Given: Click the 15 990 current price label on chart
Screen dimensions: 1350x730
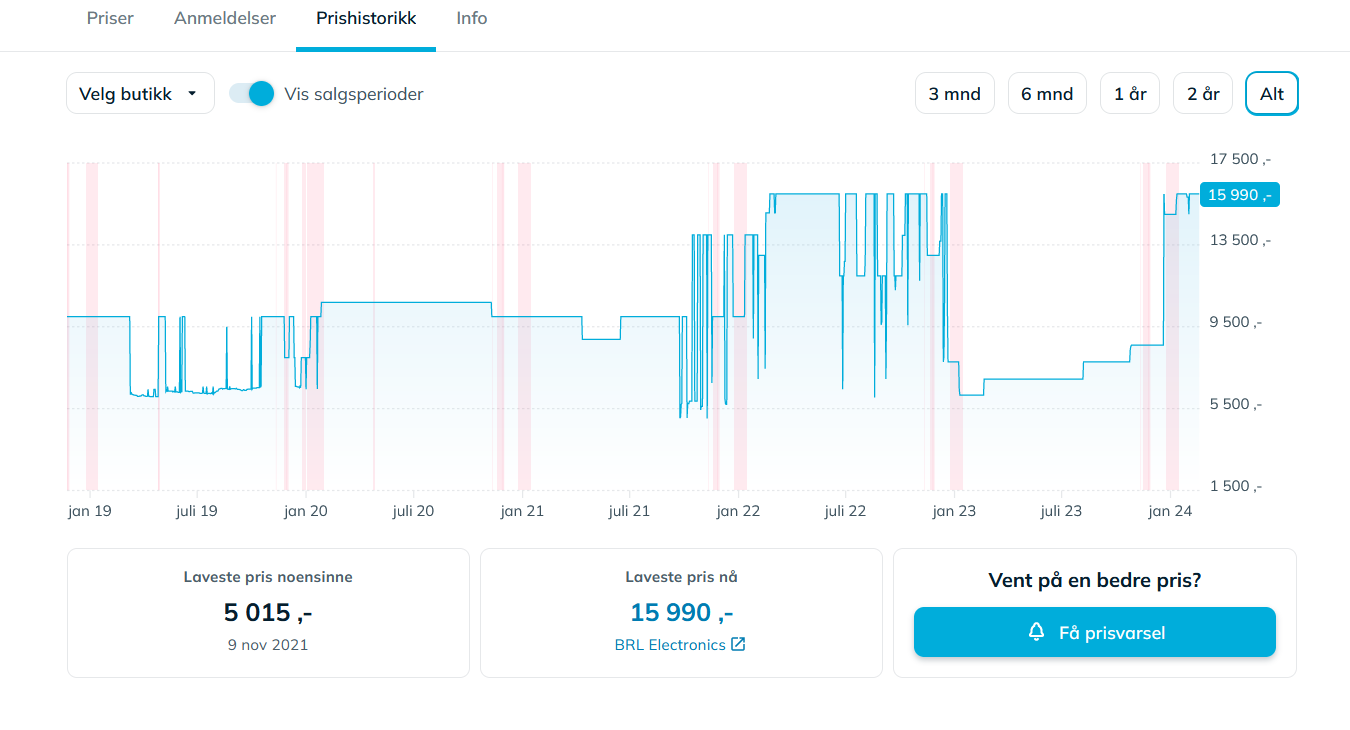Looking at the screenshot, I should tap(1239, 195).
